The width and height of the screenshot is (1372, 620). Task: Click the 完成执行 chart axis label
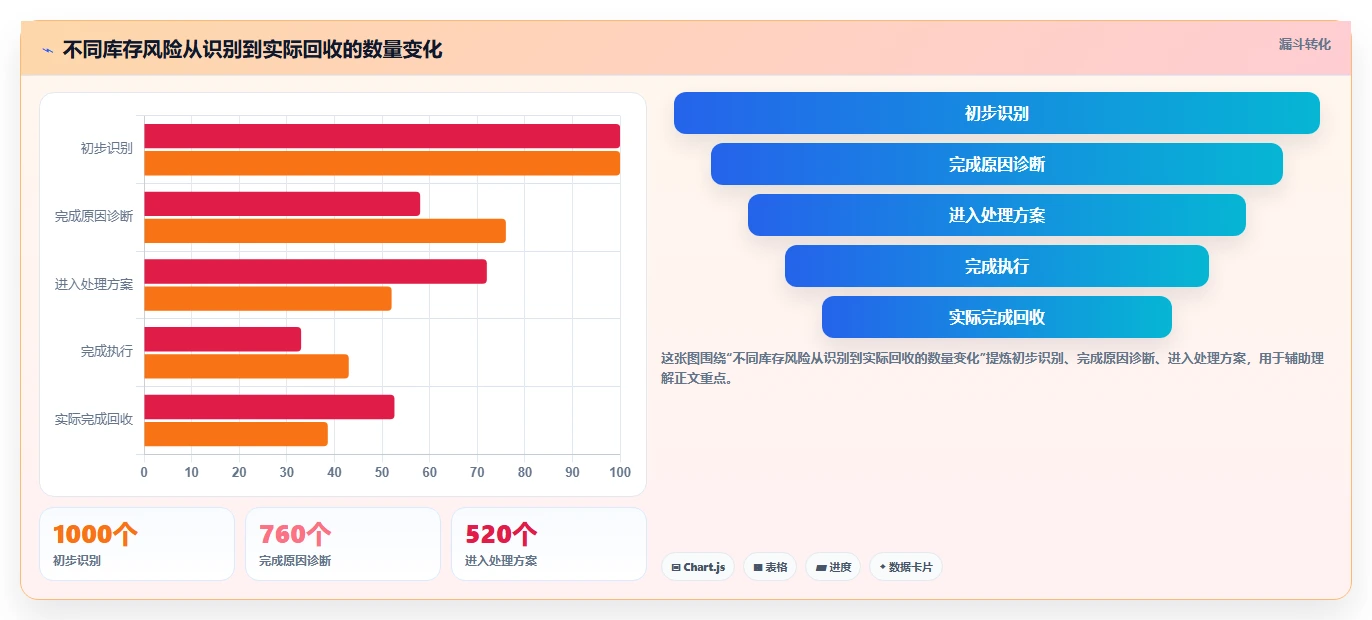pyautogui.click(x=107, y=352)
